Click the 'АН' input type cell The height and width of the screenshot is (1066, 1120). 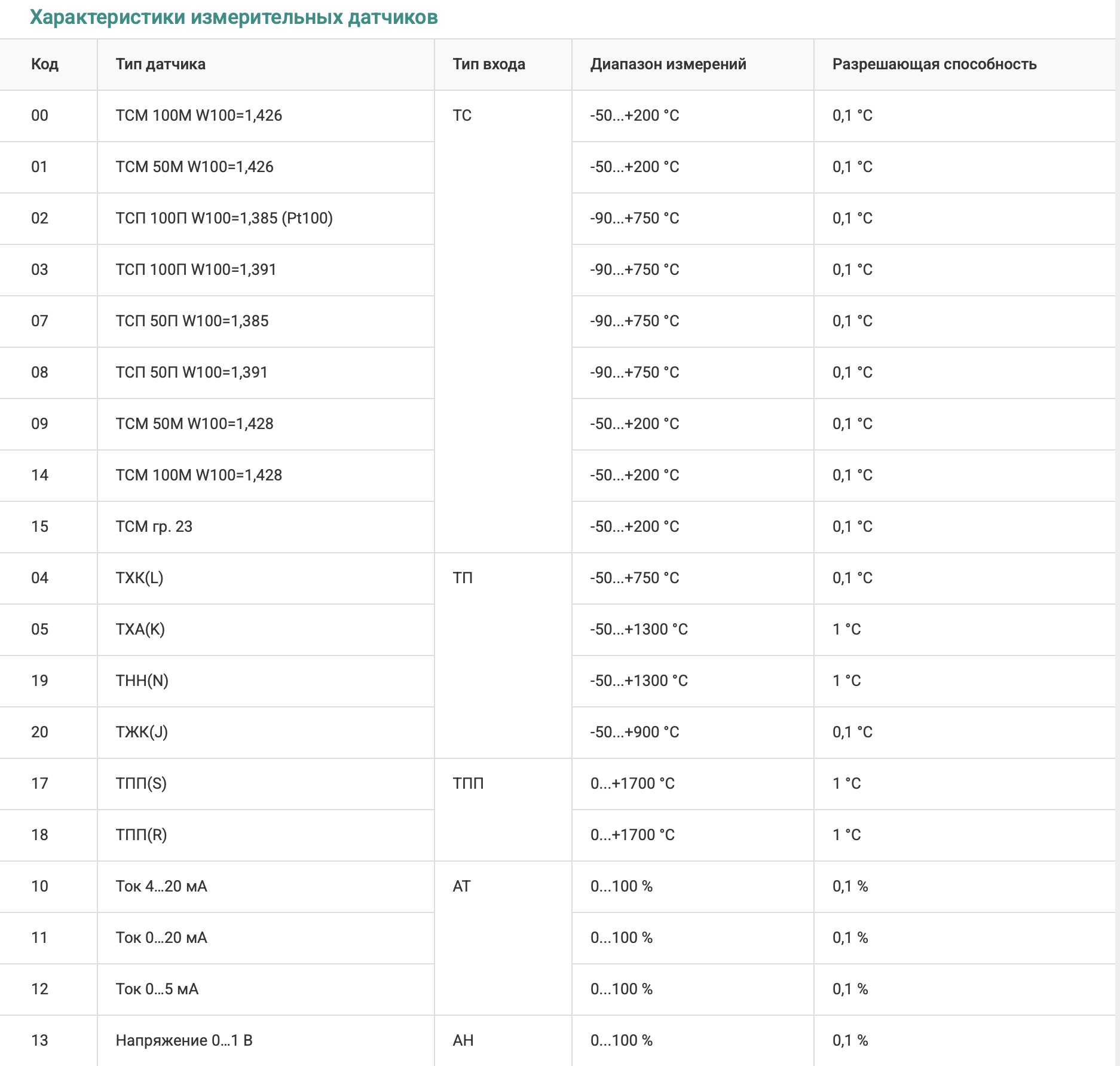(463, 1040)
